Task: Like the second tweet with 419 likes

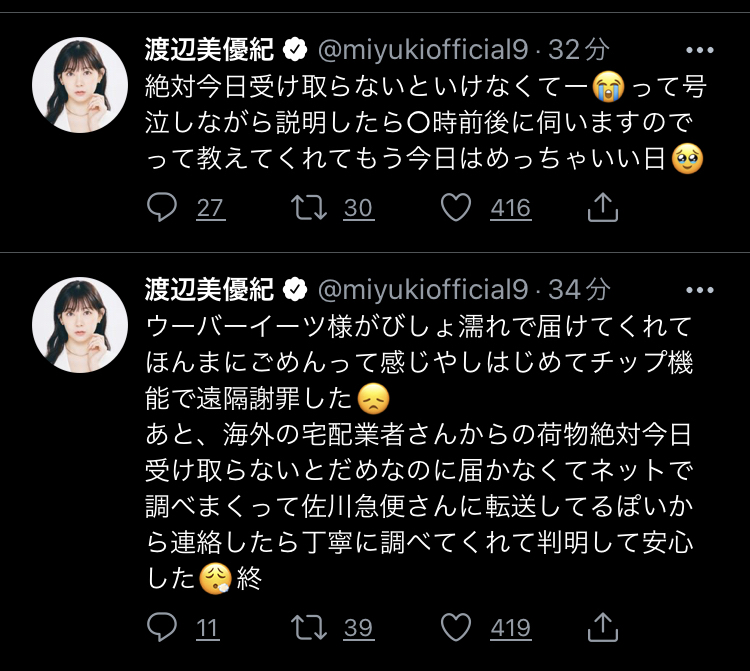Action: (x=456, y=627)
